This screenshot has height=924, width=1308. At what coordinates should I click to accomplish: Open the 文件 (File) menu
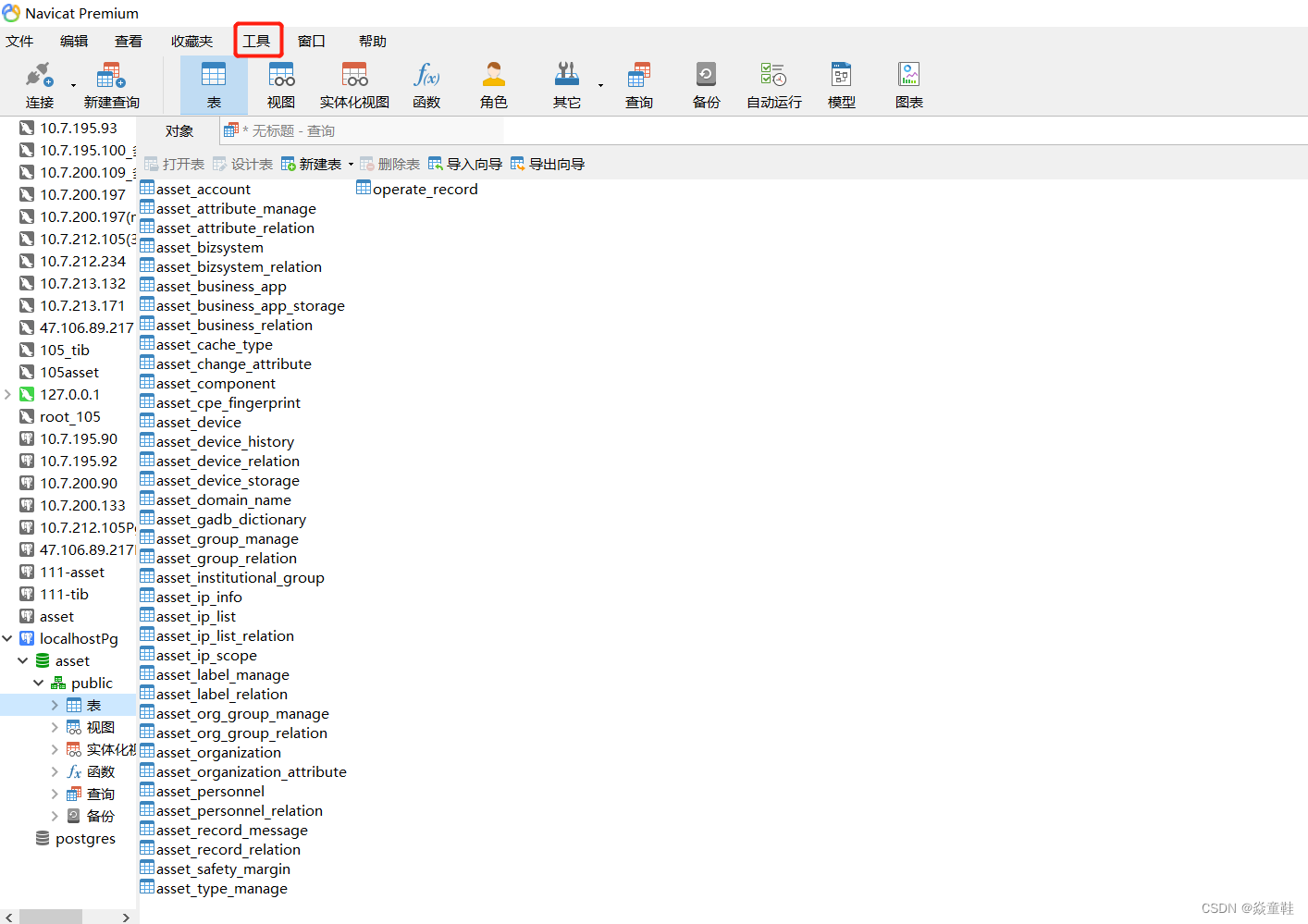[x=19, y=41]
